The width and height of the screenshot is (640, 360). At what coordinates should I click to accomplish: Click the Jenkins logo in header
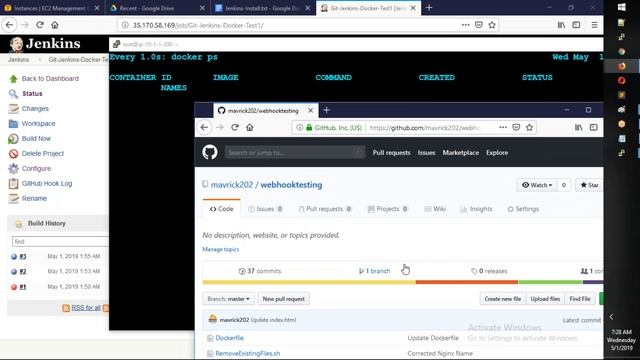(x=45, y=44)
